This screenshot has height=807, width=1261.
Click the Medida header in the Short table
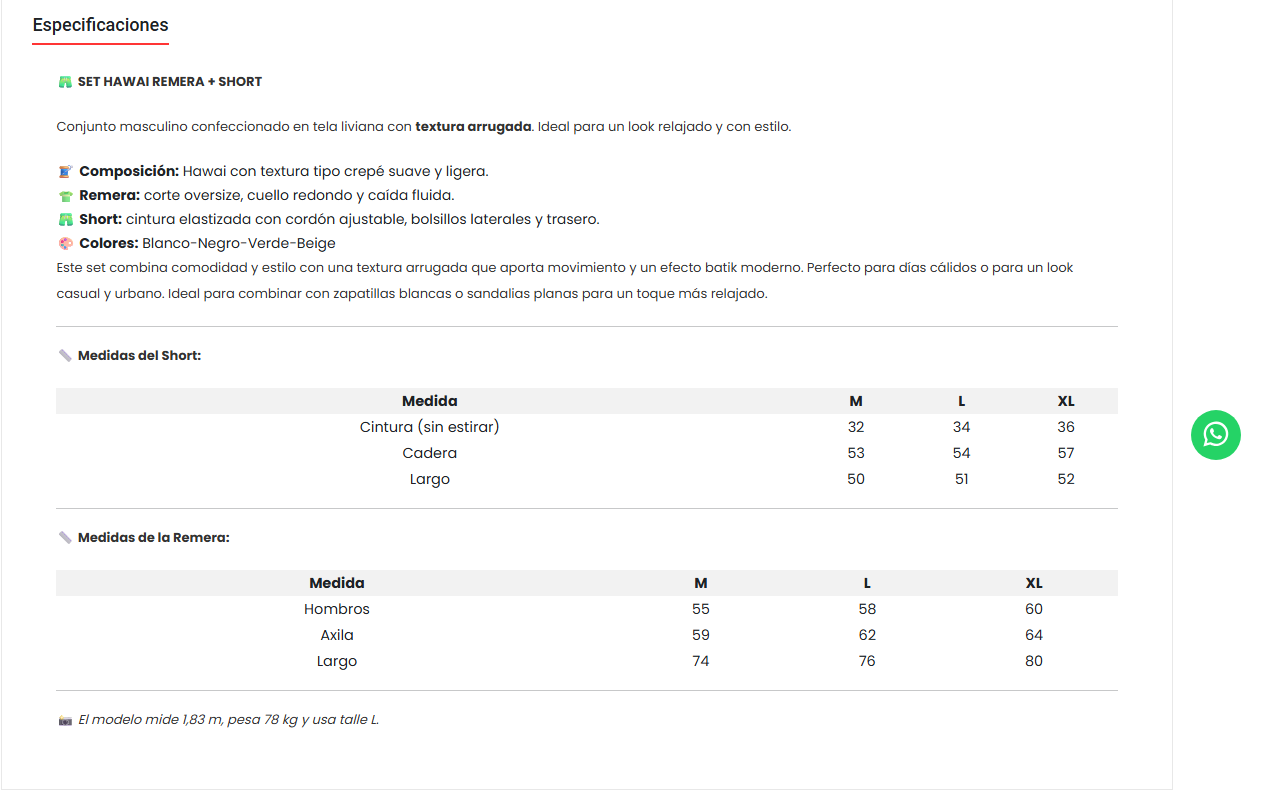pyautogui.click(x=430, y=401)
